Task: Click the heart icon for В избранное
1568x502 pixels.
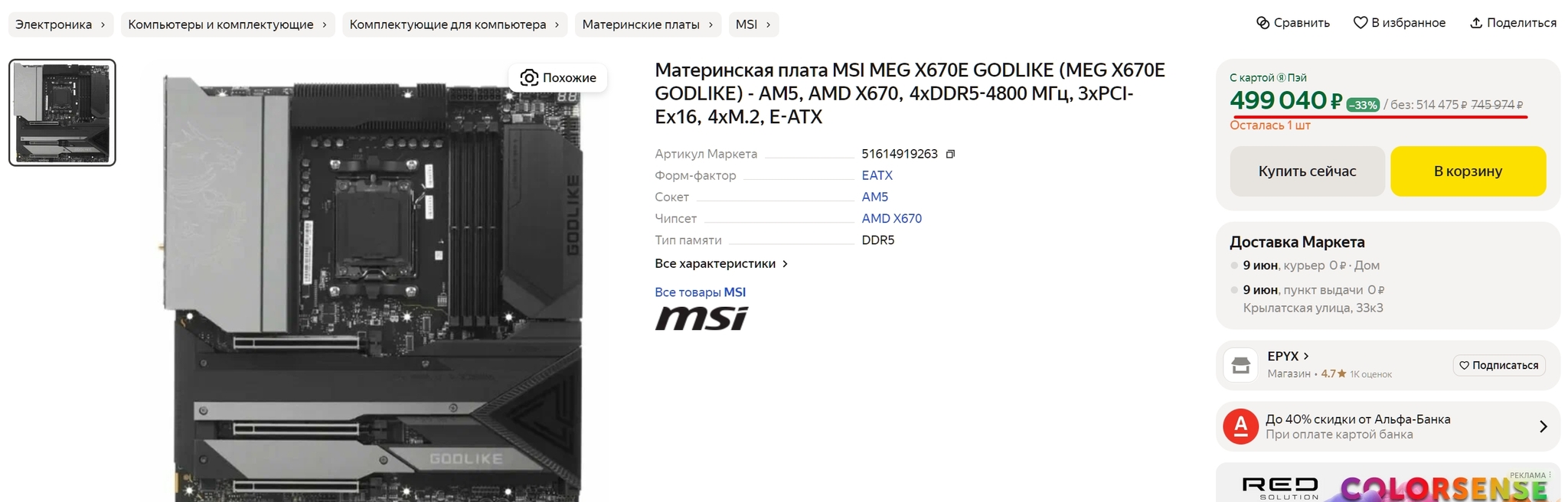Action: (1360, 23)
